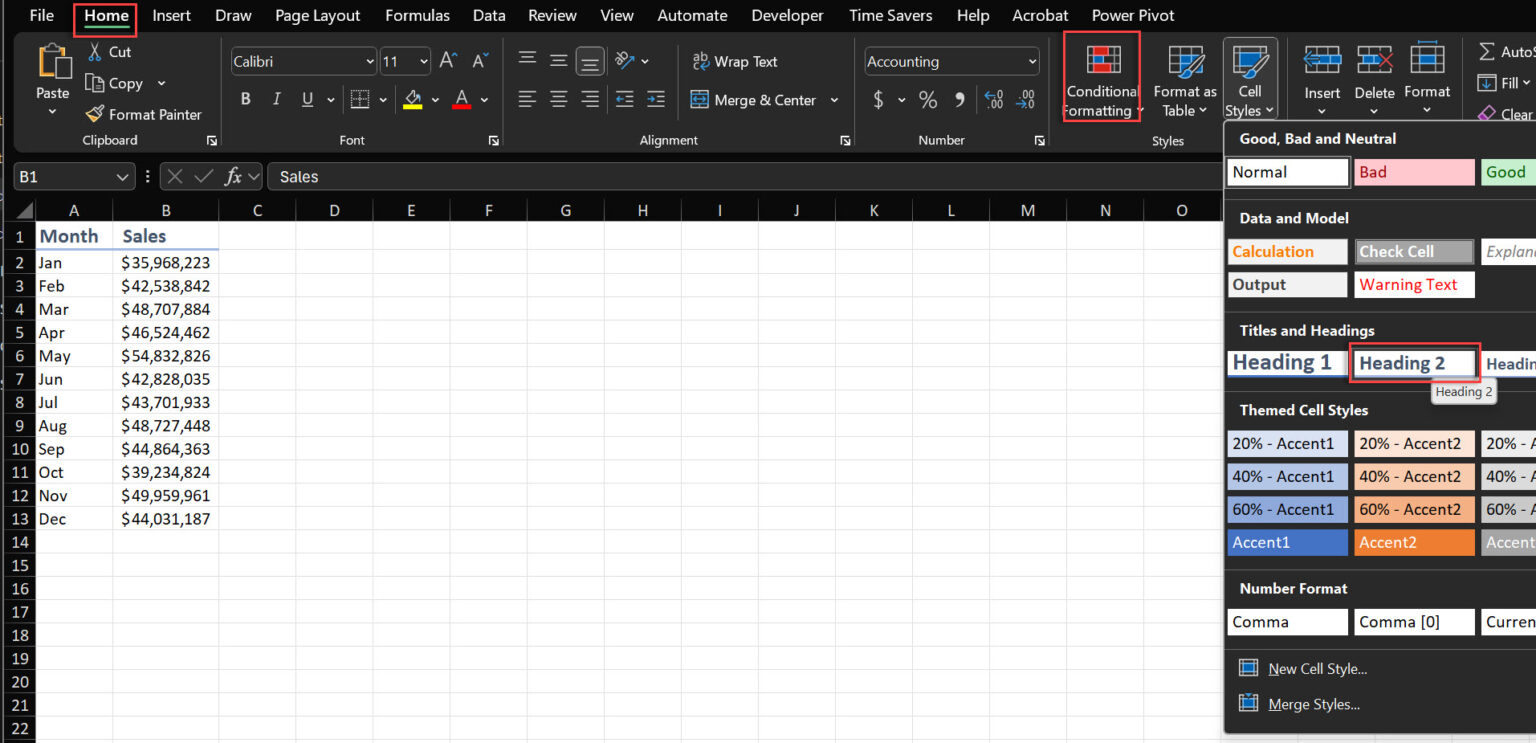Image resolution: width=1536 pixels, height=743 pixels.
Task: Click New Cell Style...
Action: click(x=1317, y=668)
